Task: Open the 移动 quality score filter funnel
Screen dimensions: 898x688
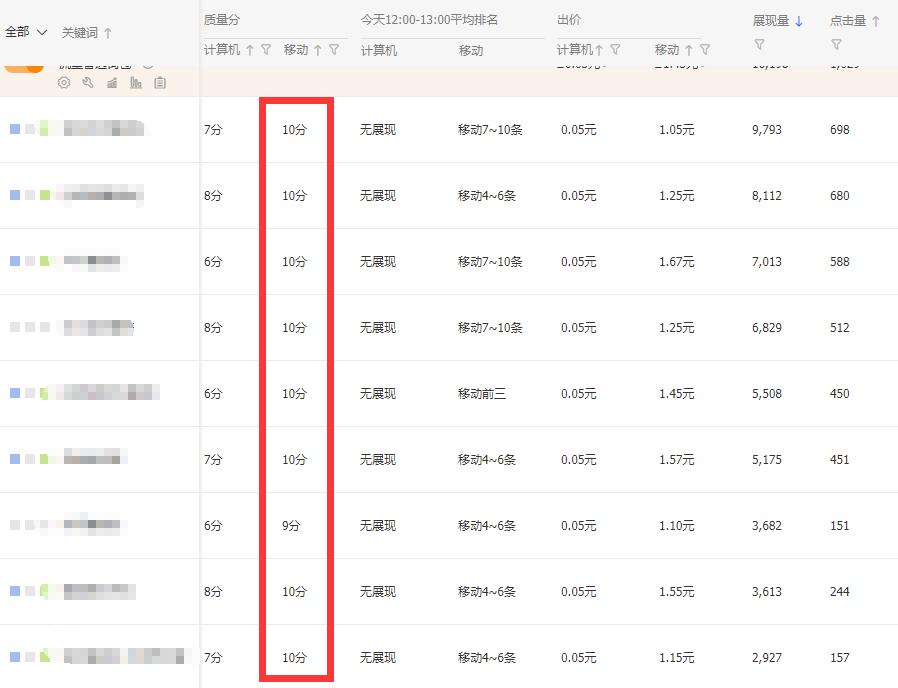Action: pyautogui.click(x=334, y=49)
